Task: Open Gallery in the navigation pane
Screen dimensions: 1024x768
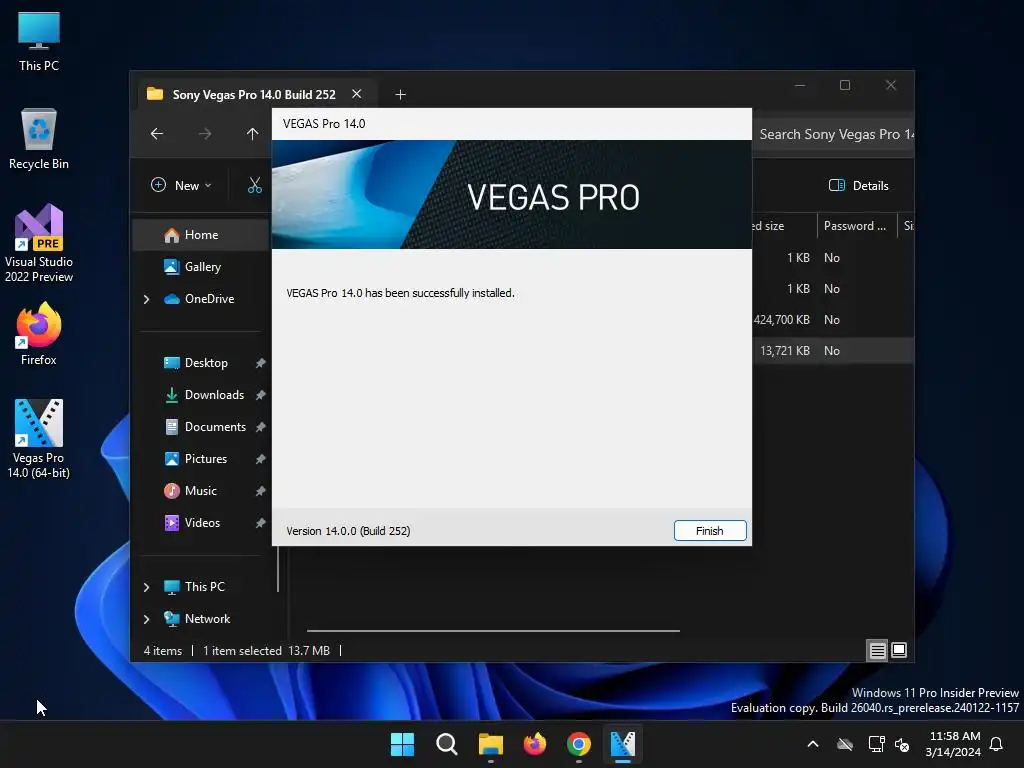Action: (202, 267)
